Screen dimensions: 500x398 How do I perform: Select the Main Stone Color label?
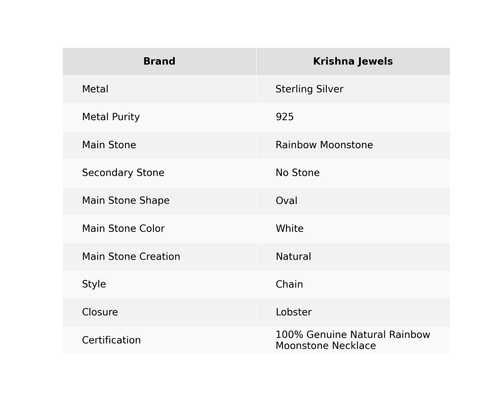tap(123, 229)
